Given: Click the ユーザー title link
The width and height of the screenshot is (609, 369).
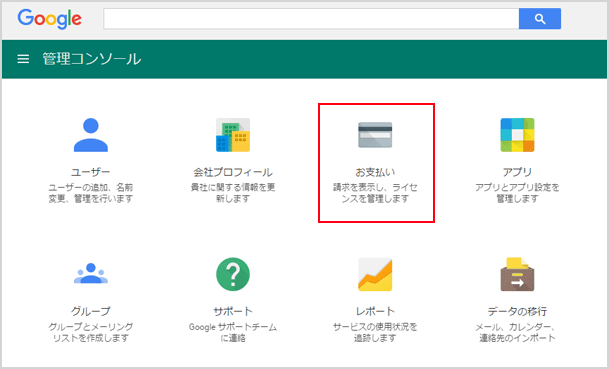Looking at the screenshot, I should (x=91, y=172).
